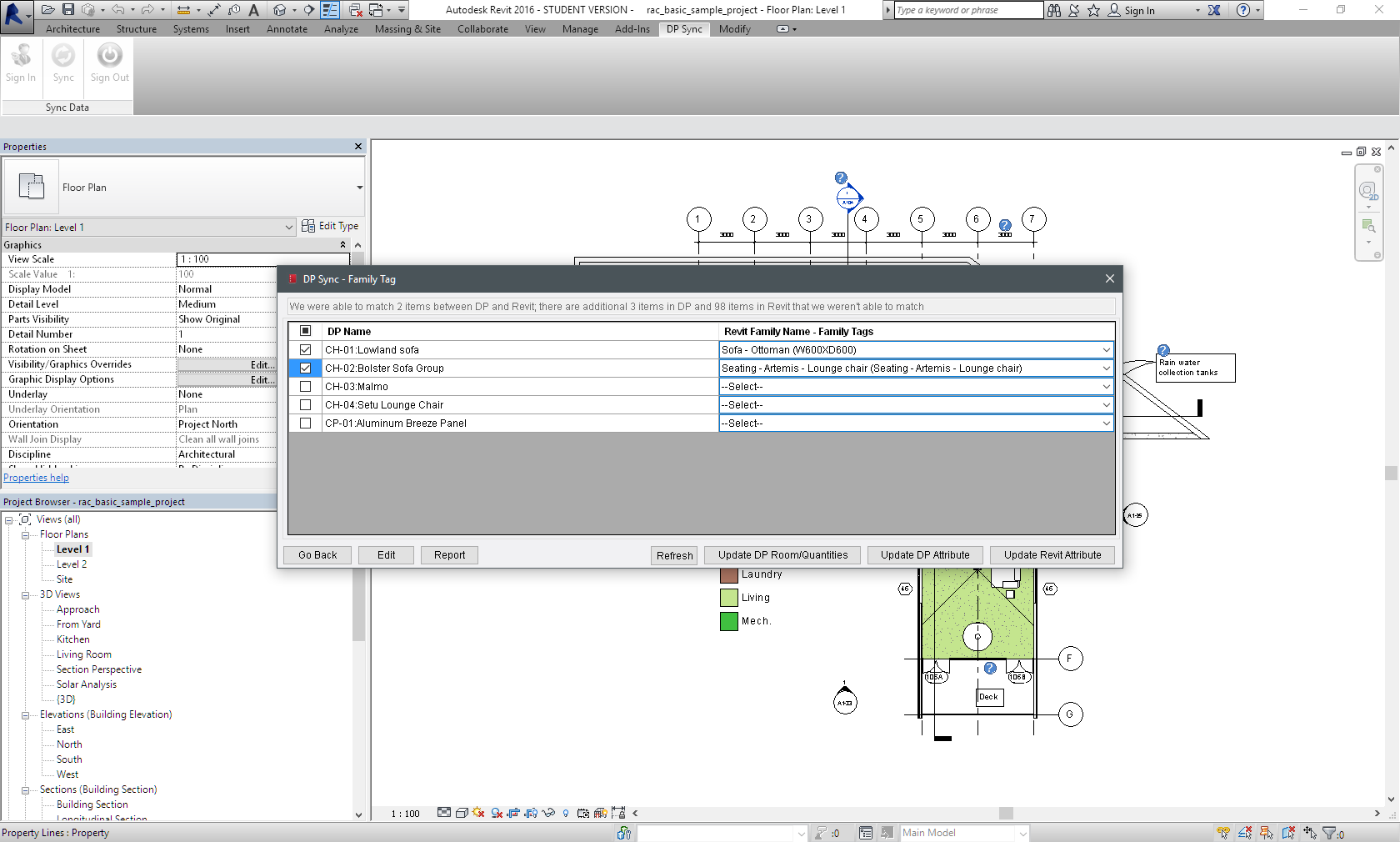Toggle the Thin Lines icon
The image size is (1400, 842).
click(x=330, y=10)
